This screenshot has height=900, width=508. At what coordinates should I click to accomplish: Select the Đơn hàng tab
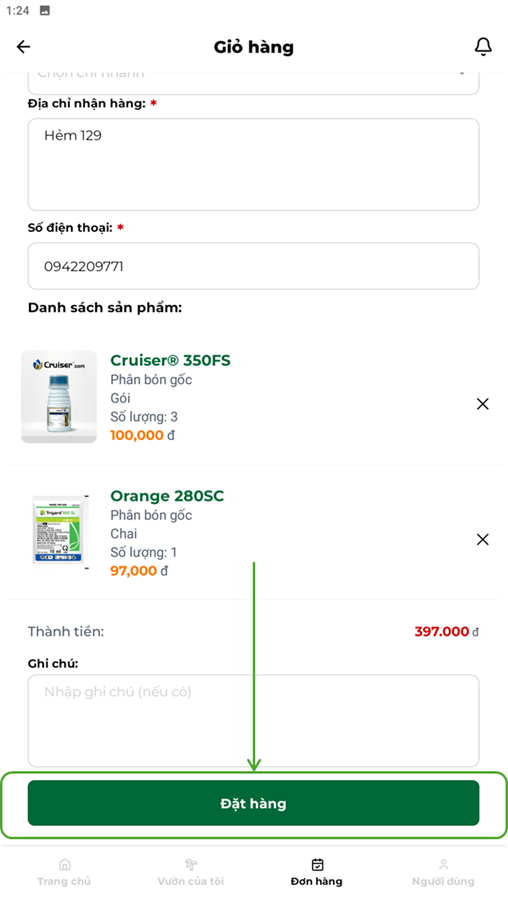(x=317, y=872)
